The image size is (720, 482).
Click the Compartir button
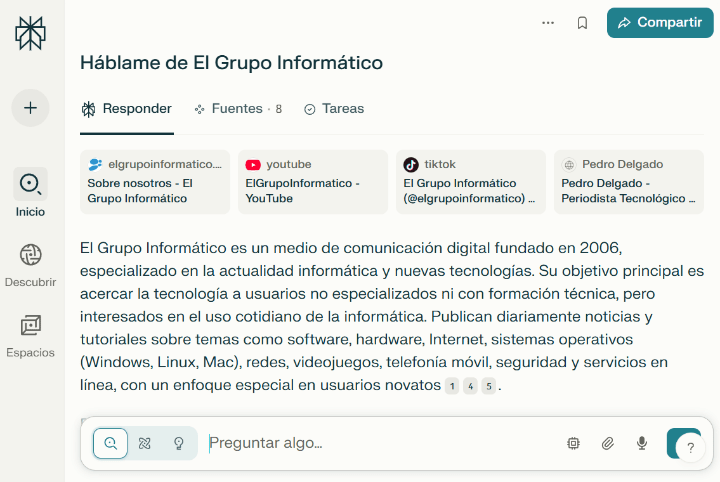click(660, 22)
